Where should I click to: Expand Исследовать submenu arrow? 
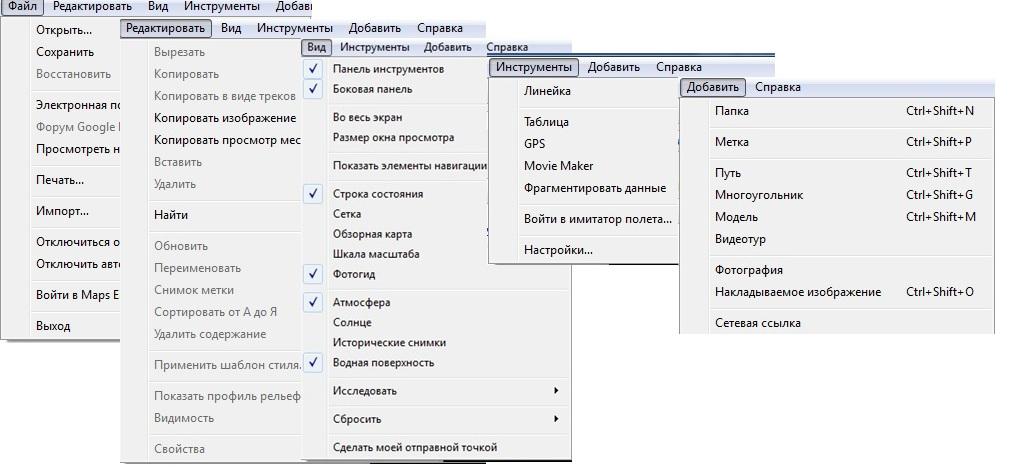click(555, 390)
